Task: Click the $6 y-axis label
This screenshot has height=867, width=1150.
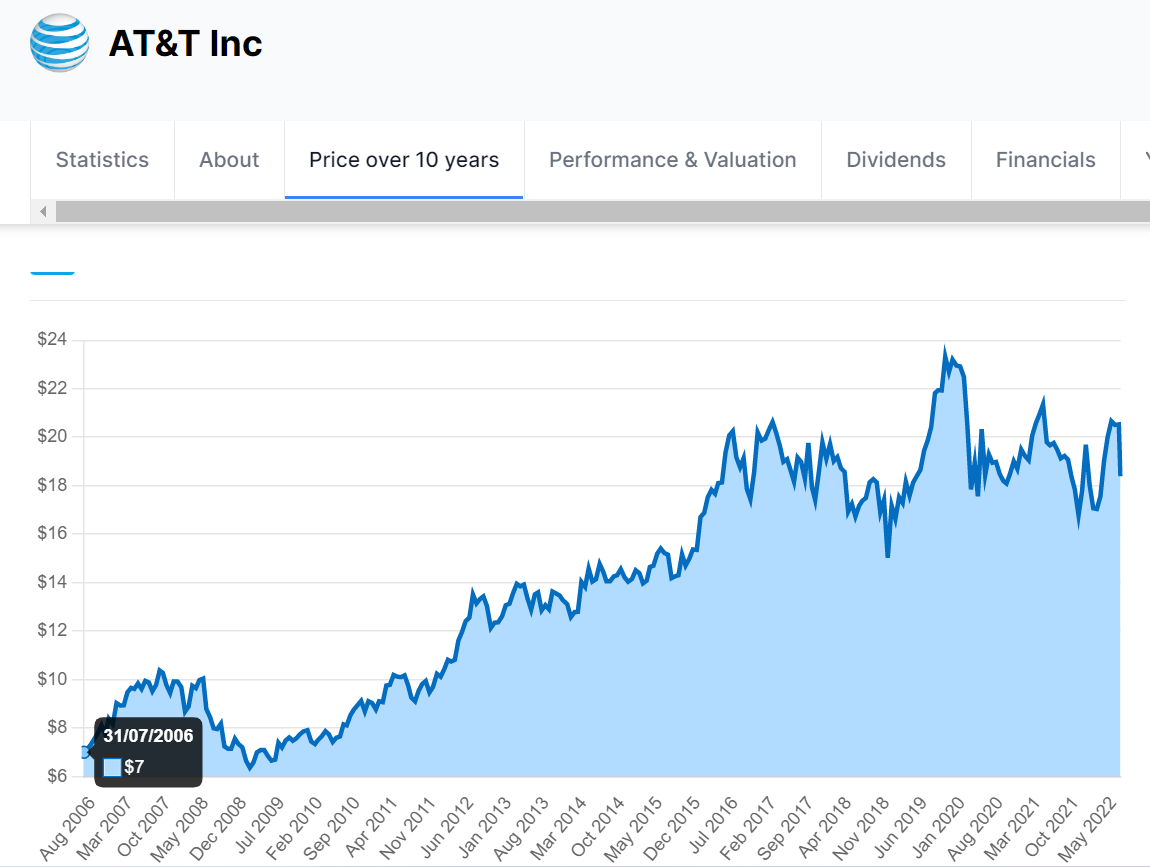Action: point(56,776)
